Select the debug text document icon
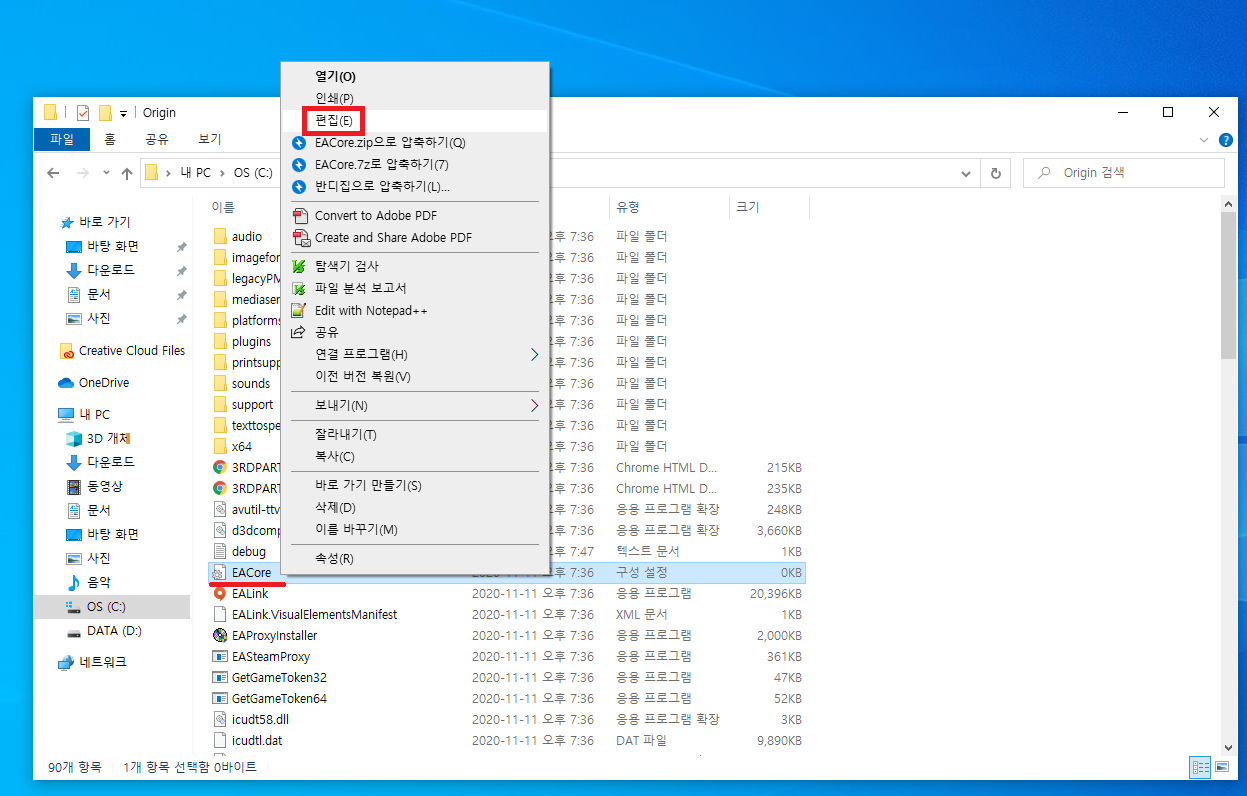The width and height of the screenshot is (1247, 796). pyautogui.click(x=221, y=551)
